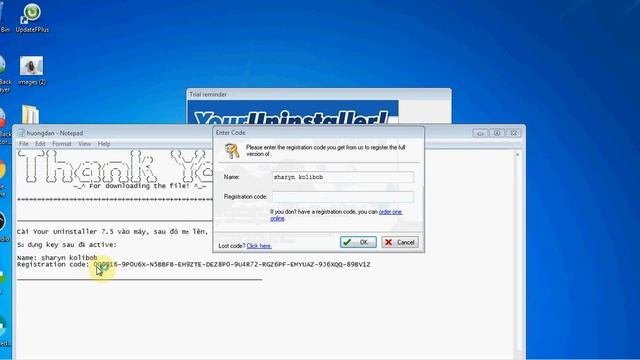This screenshot has width=640, height=360.
Task: Click the Notepad title bar document icon
Action: [x=22, y=133]
